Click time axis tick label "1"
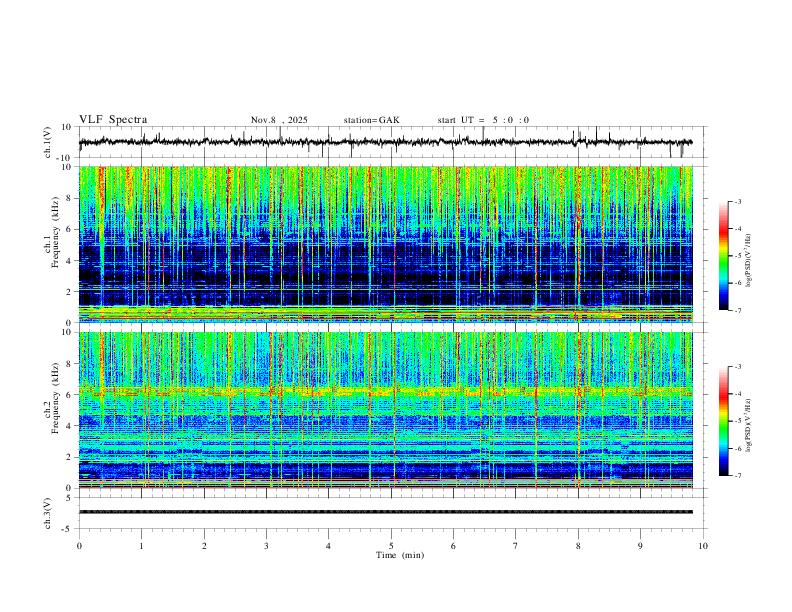 [142, 546]
